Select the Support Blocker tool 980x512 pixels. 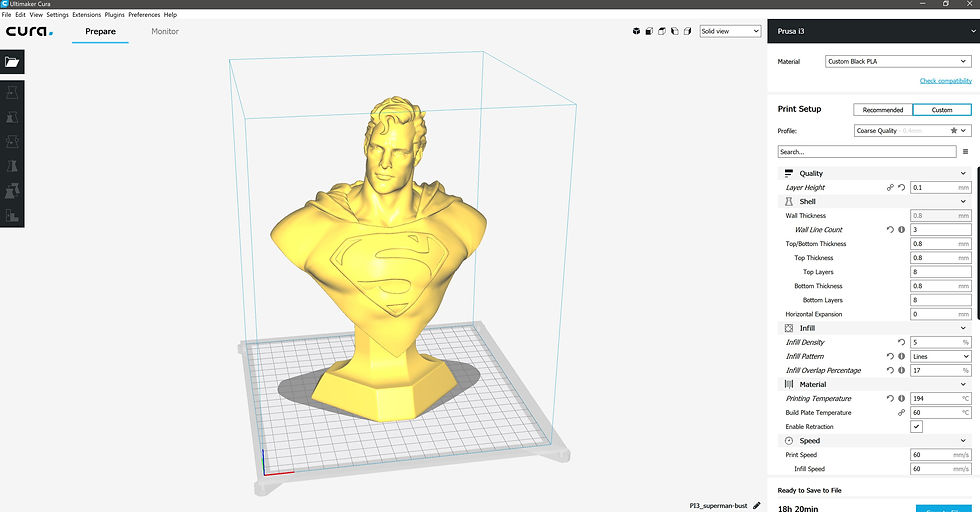(x=12, y=216)
